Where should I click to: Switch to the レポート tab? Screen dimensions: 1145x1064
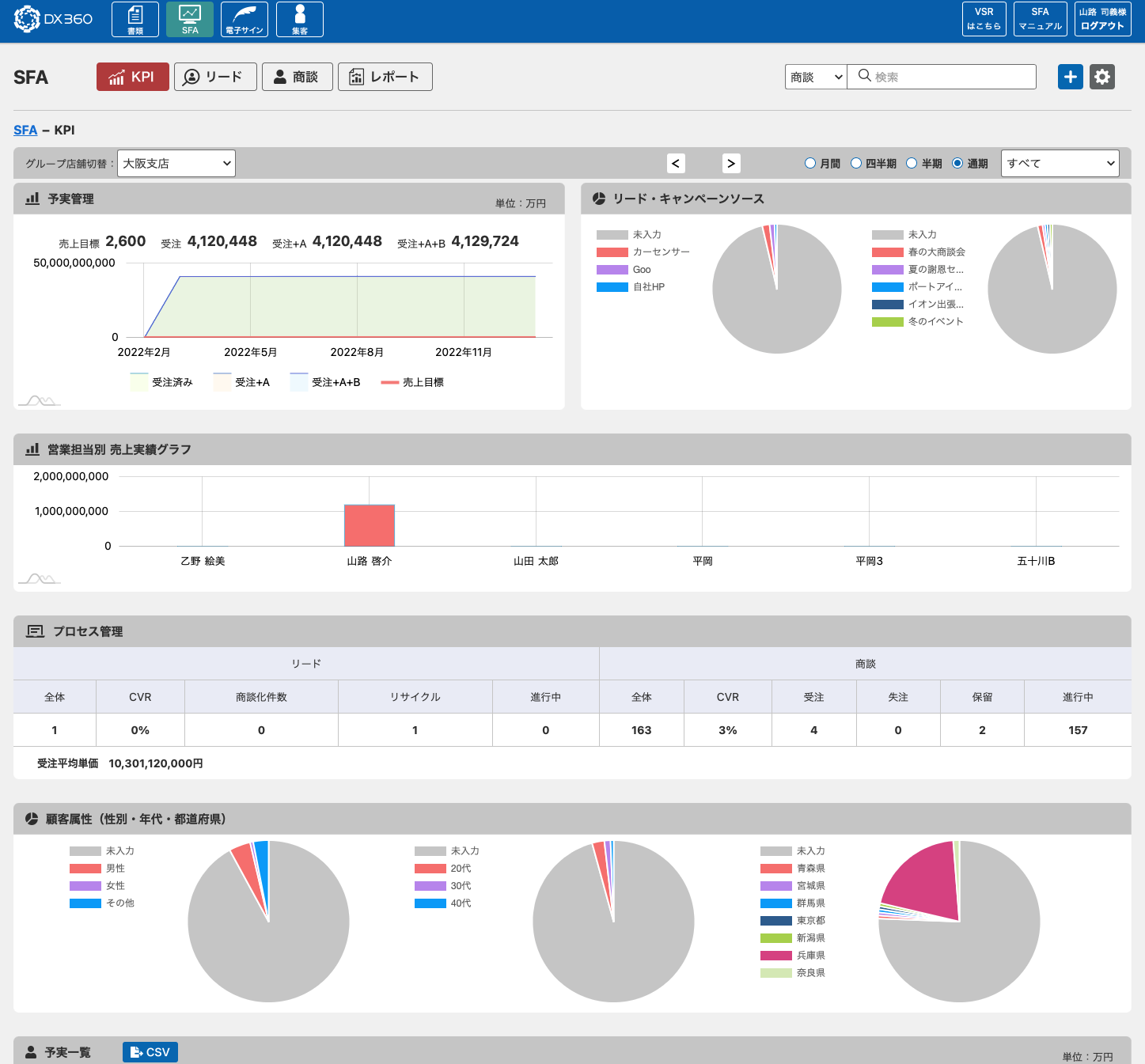click(x=385, y=77)
